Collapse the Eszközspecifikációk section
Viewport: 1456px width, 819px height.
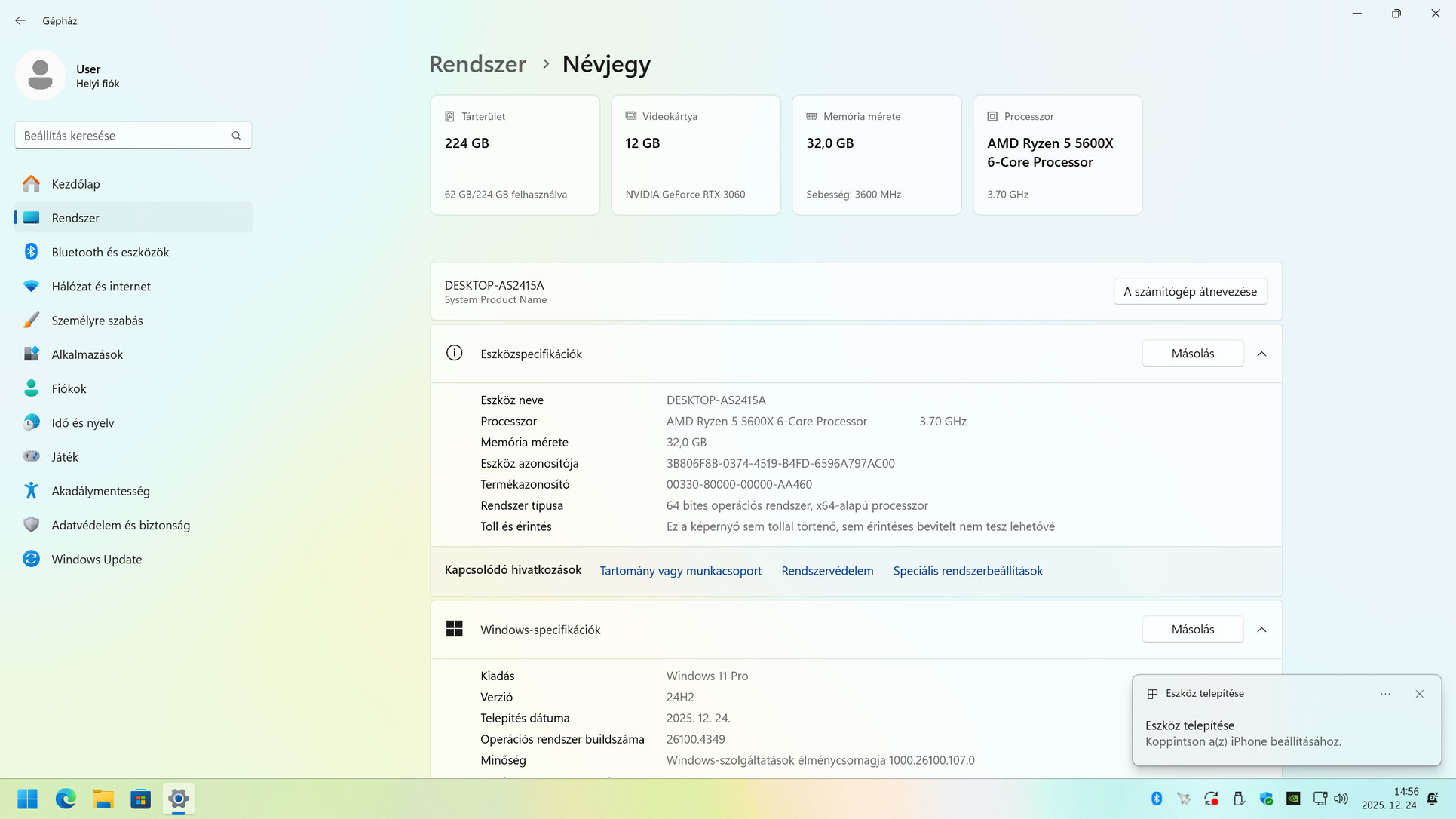point(1261,354)
